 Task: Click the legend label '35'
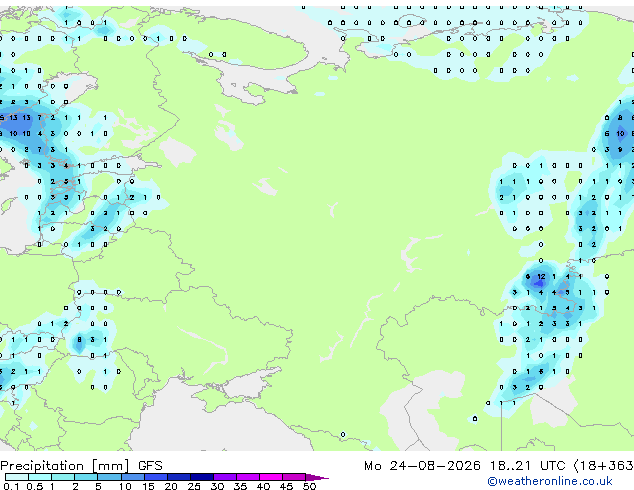click(240, 486)
